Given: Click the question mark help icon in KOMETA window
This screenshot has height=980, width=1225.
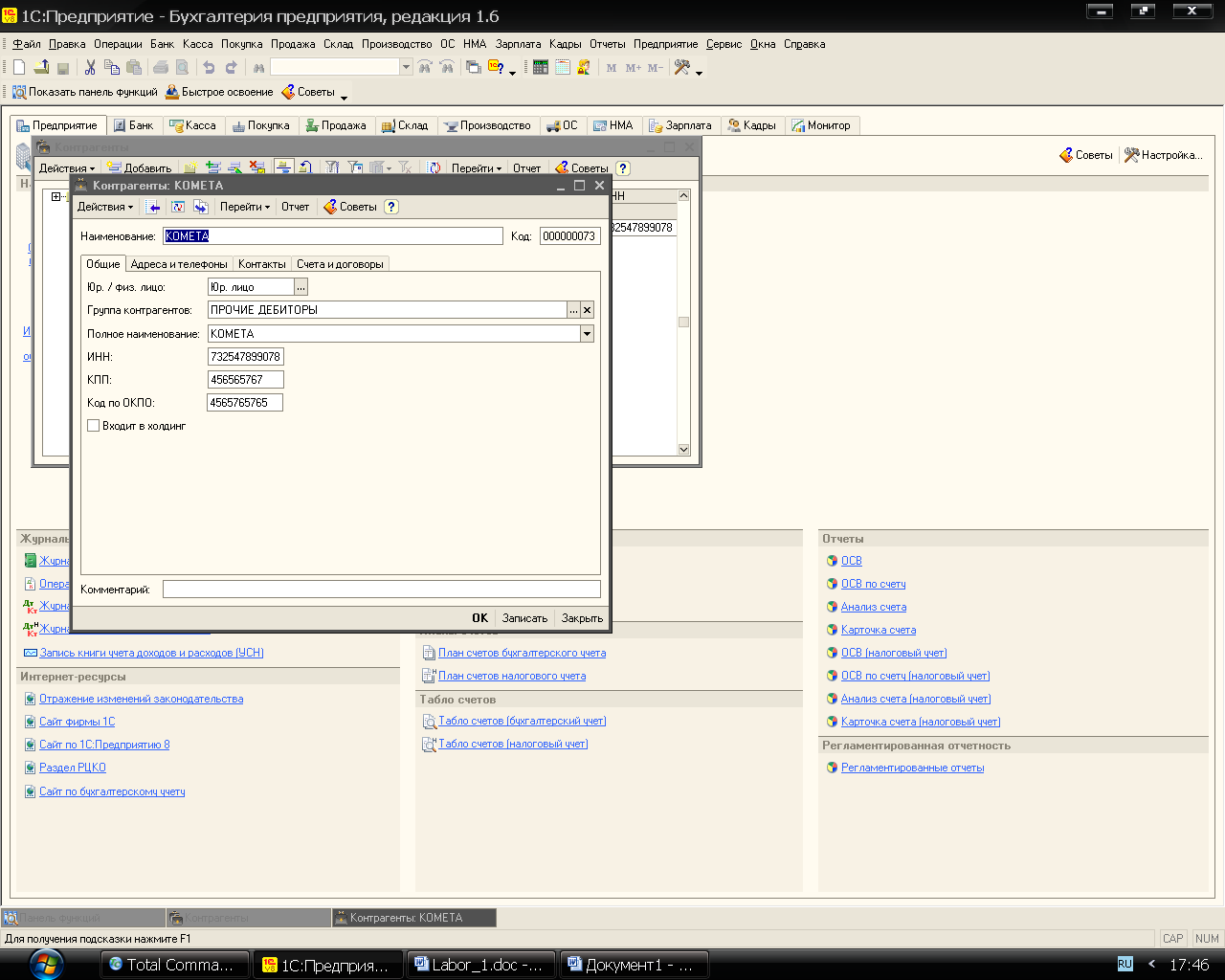Looking at the screenshot, I should pyautogui.click(x=391, y=207).
